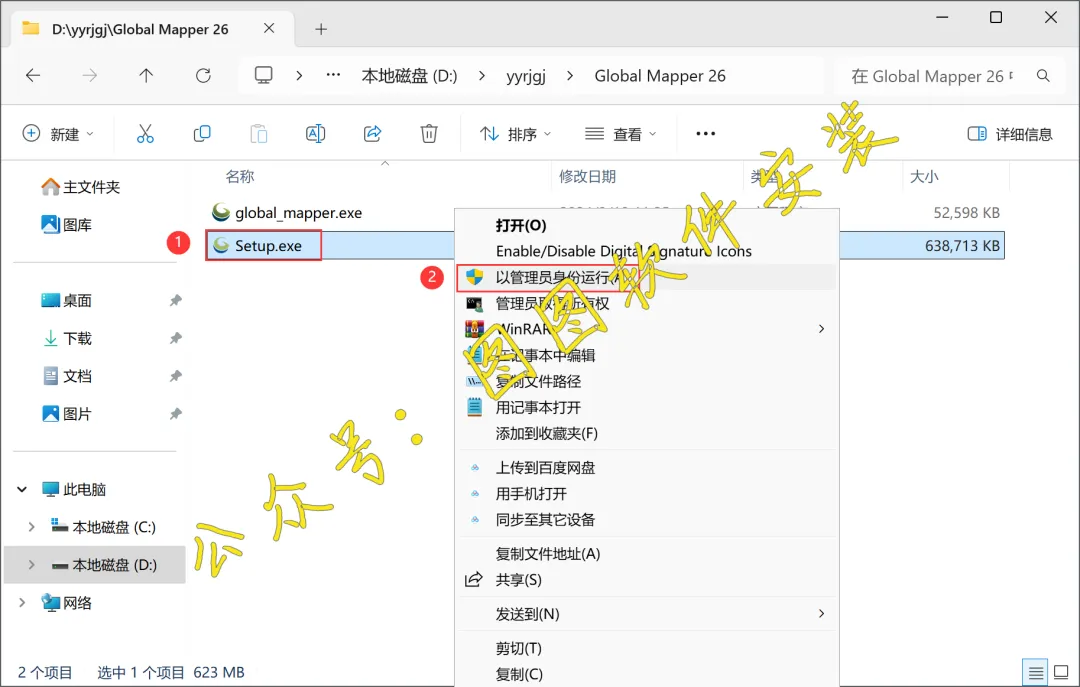Click Global Mapper 26 in the address breadcrumb
The height and width of the screenshot is (687, 1080).
point(660,76)
